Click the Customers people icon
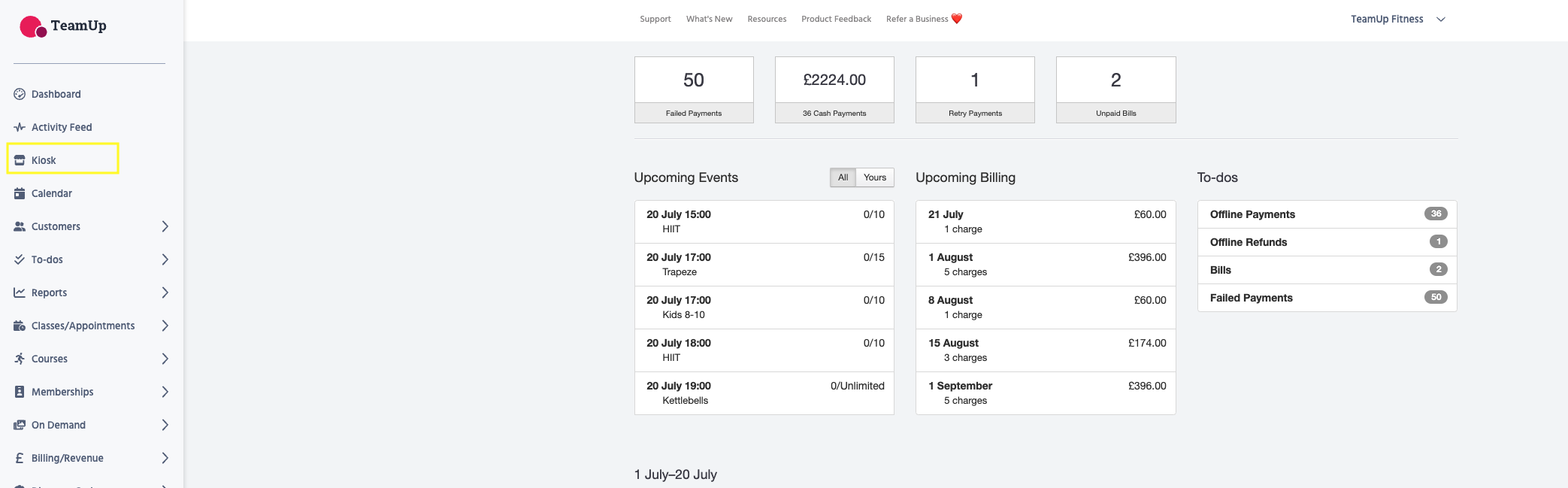Viewport: 1568px width, 488px height. click(x=20, y=226)
